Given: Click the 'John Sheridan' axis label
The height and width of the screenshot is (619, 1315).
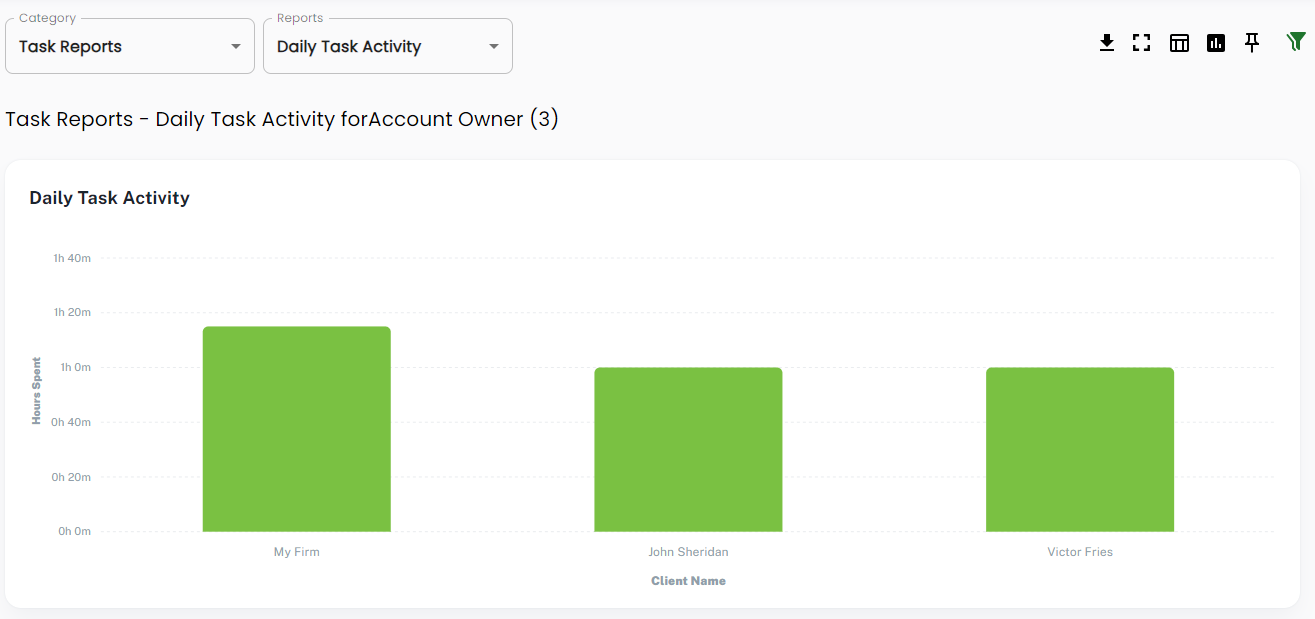Looking at the screenshot, I should [x=688, y=552].
